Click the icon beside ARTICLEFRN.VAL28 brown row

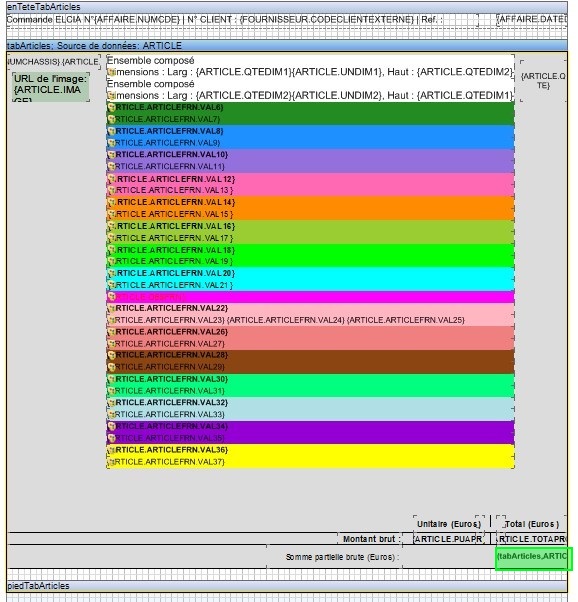[x=111, y=355]
